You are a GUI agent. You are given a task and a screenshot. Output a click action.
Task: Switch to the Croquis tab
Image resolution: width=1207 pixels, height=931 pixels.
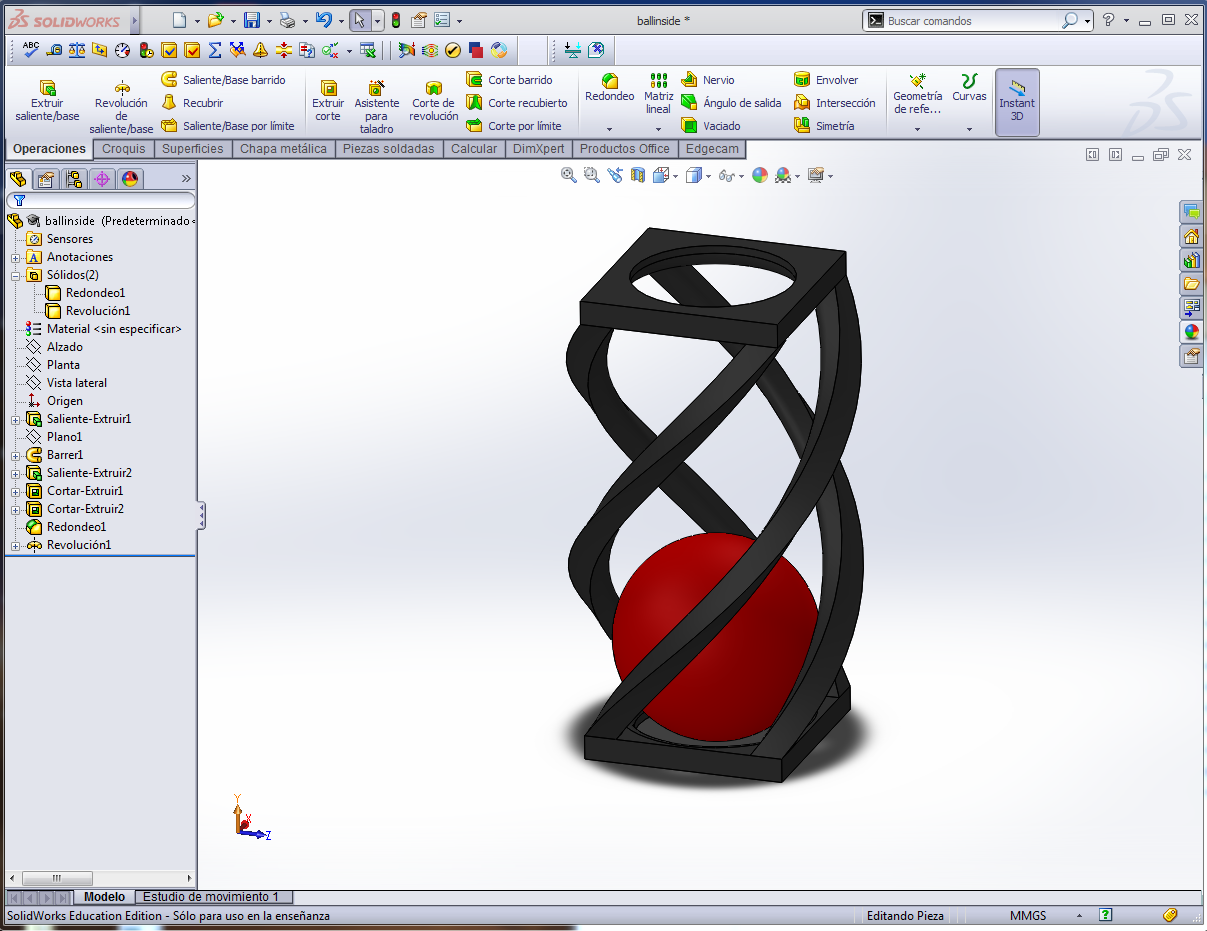click(124, 149)
